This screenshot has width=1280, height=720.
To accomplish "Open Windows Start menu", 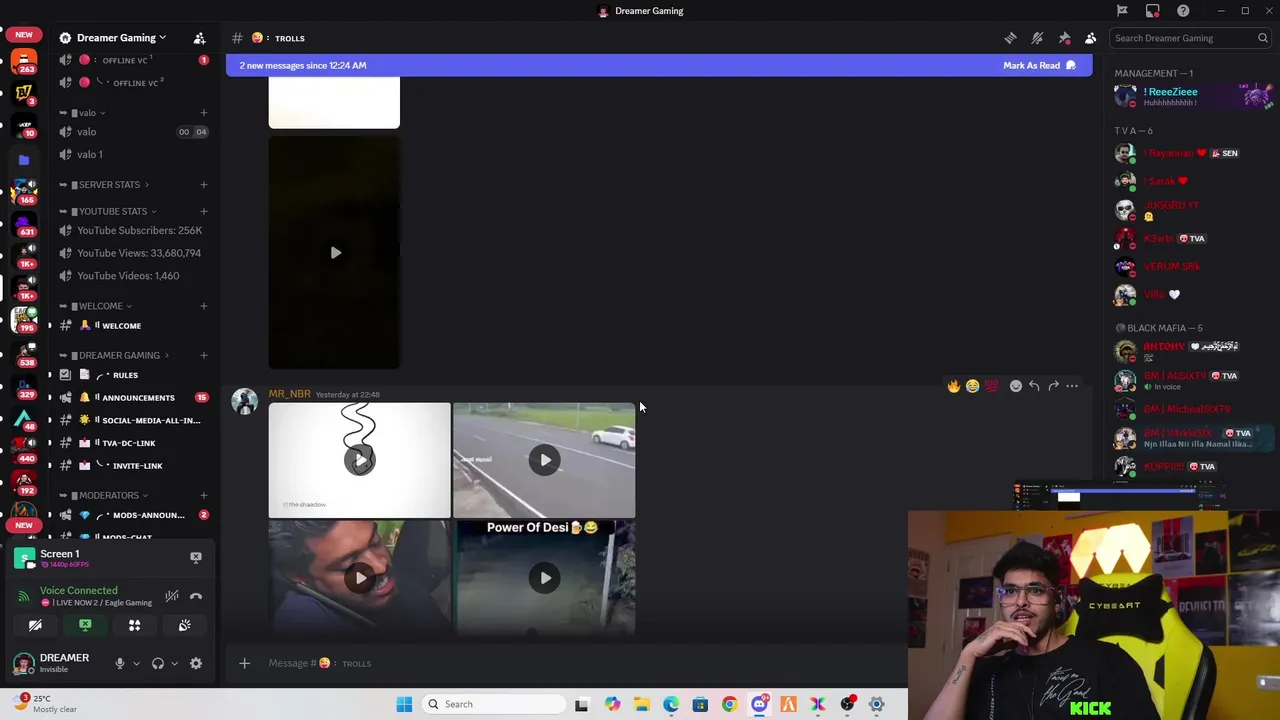I will point(404,704).
